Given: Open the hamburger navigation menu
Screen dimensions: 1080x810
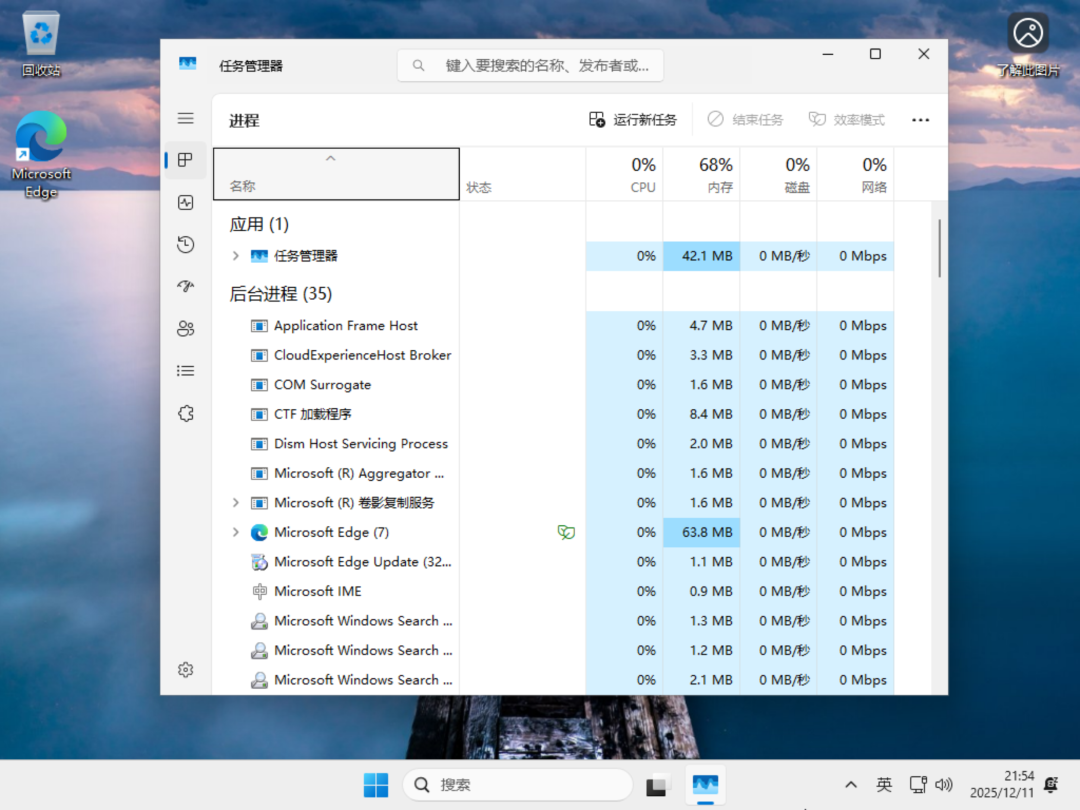Looking at the screenshot, I should click(x=185, y=118).
